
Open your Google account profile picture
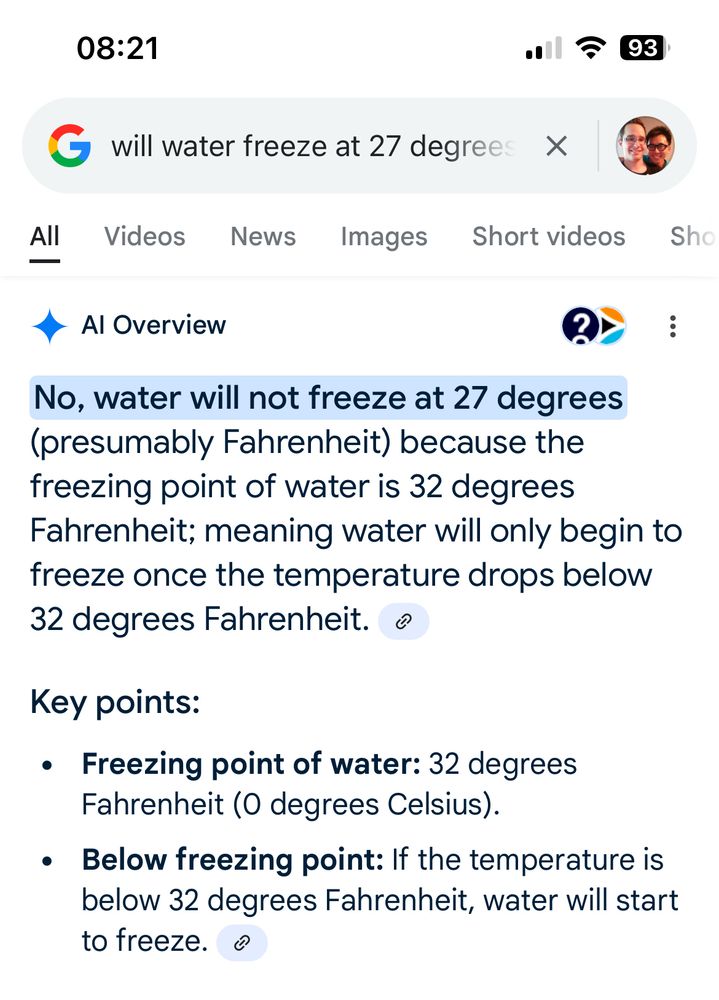click(644, 145)
